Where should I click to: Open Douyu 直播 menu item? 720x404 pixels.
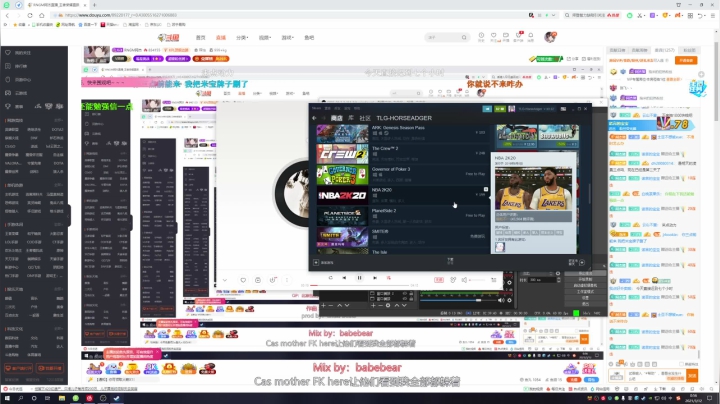coord(221,38)
